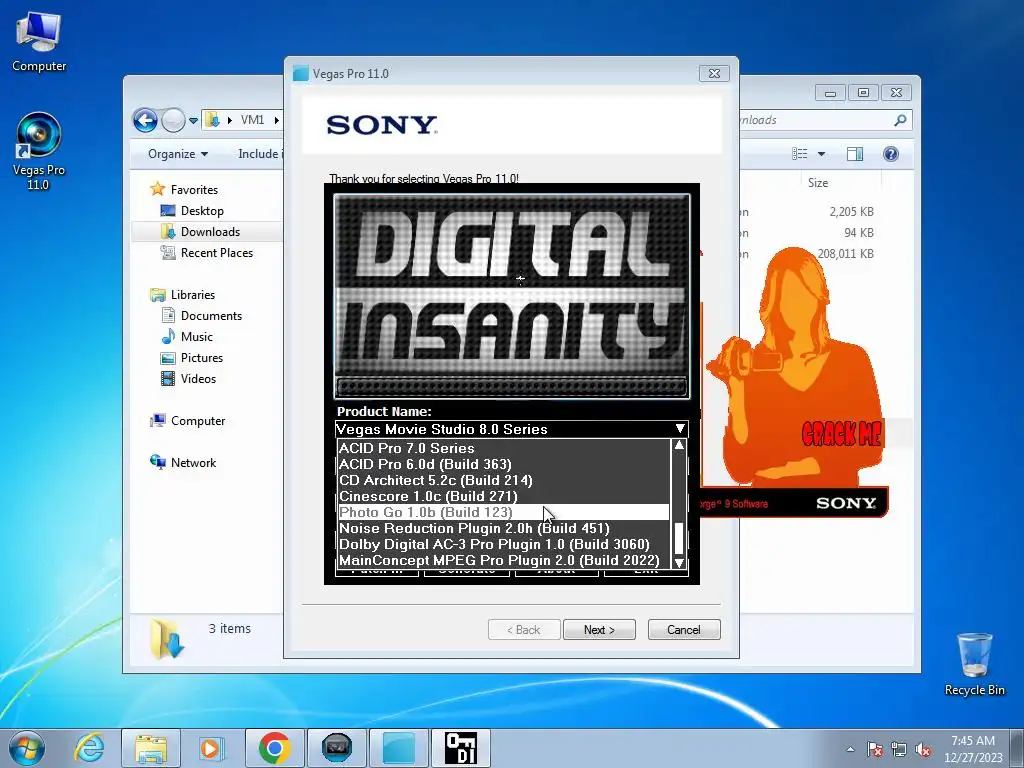This screenshot has height=768, width=1024.
Task: Click the product list scrollbar thumb
Action: [x=679, y=538]
